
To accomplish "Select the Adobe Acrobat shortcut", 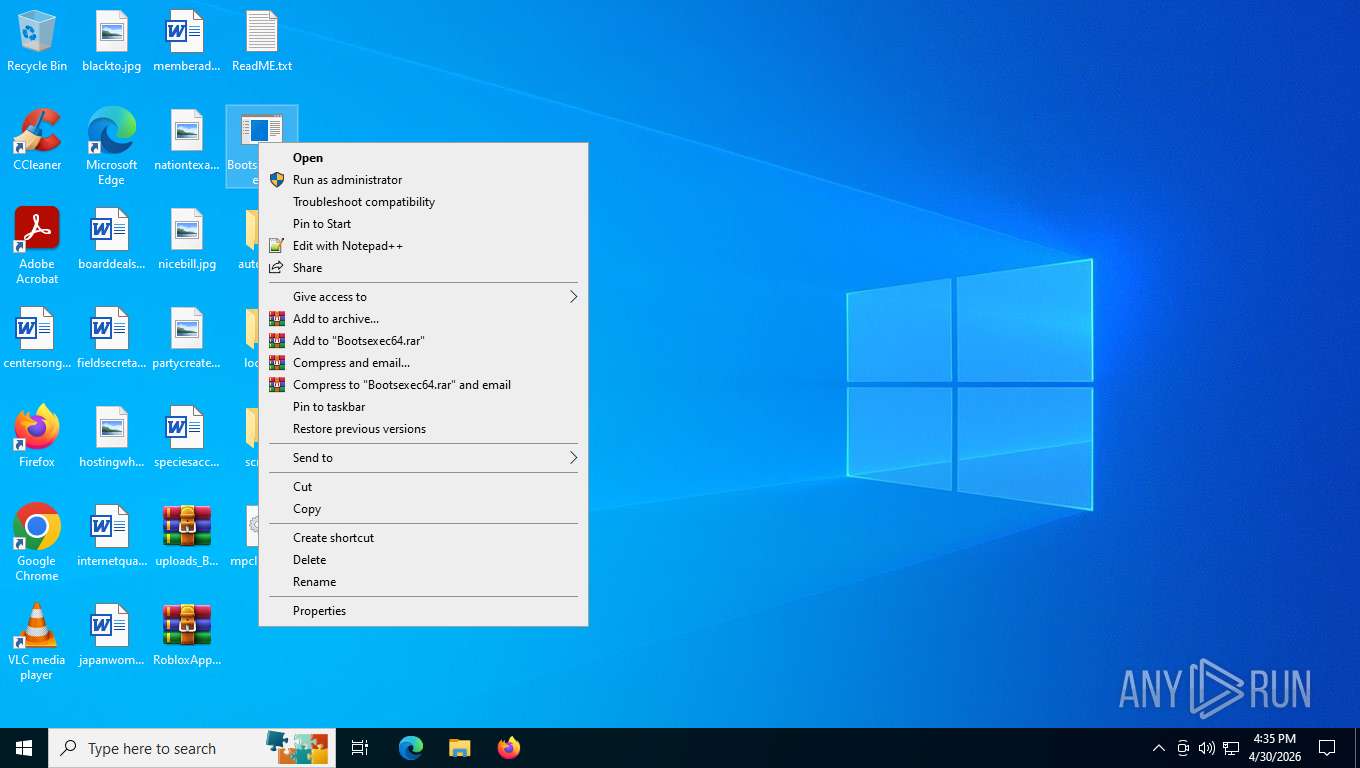I will [x=37, y=246].
